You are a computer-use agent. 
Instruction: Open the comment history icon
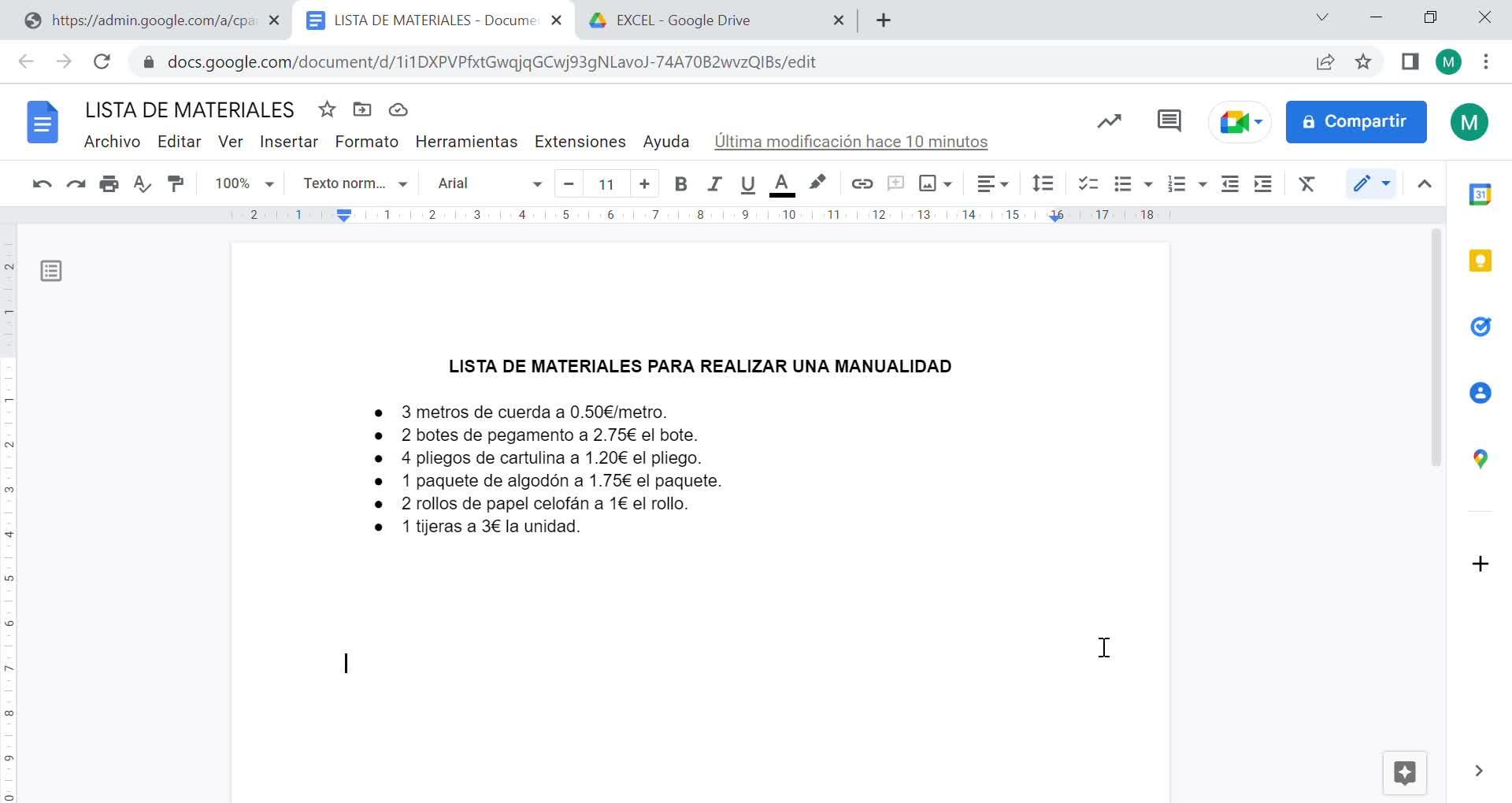1169,121
